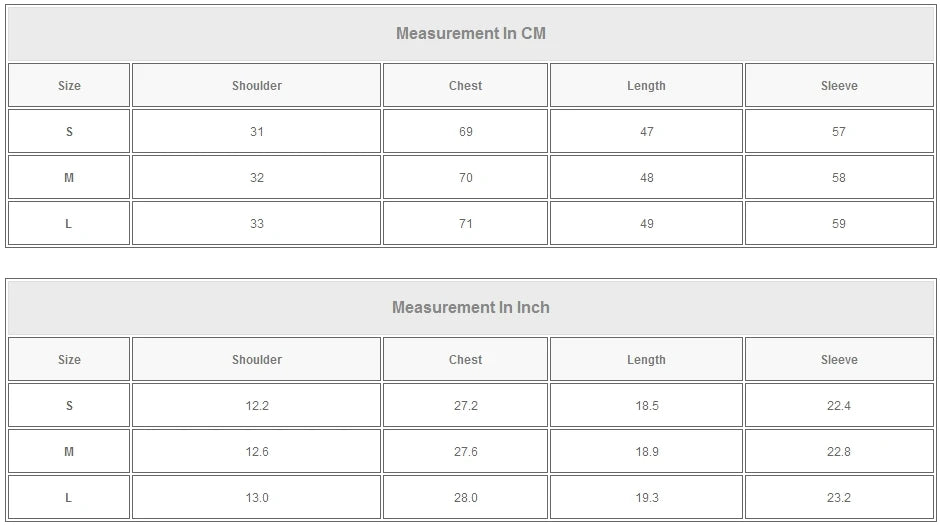
Task: Select the Chest header in Inch table
Action: pyautogui.click(x=465, y=360)
